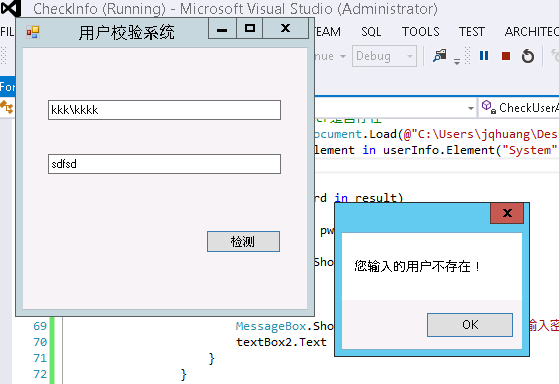The width and height of the screenshot is (559, 384).
Task: Focus the username field containing kkk\kkkk
Action: click(164, 110)
